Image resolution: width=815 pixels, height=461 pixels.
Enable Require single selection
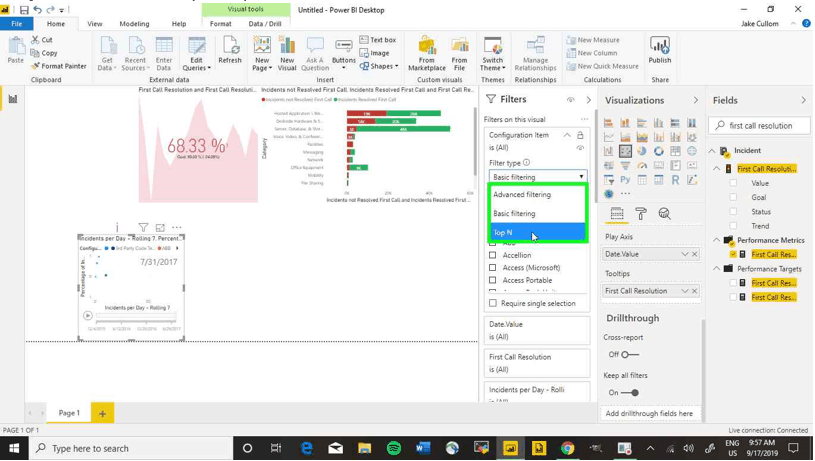click(492, 303)
